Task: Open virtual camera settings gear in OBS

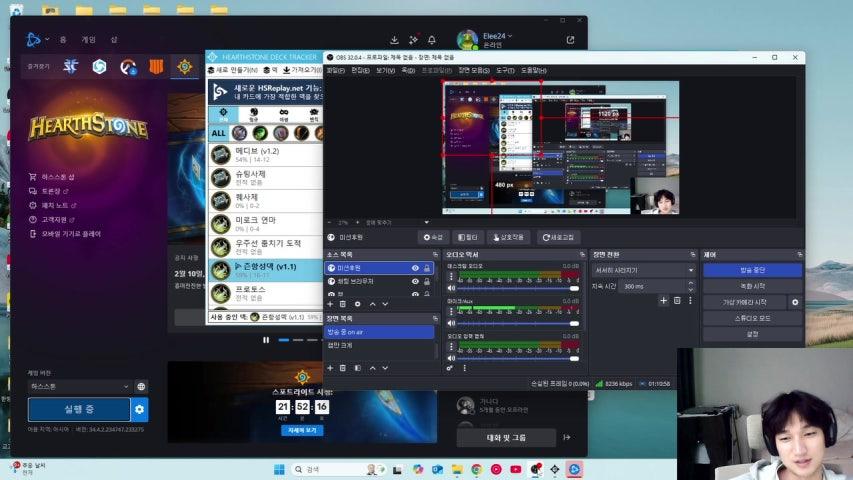Action: (x=795, y=302)
